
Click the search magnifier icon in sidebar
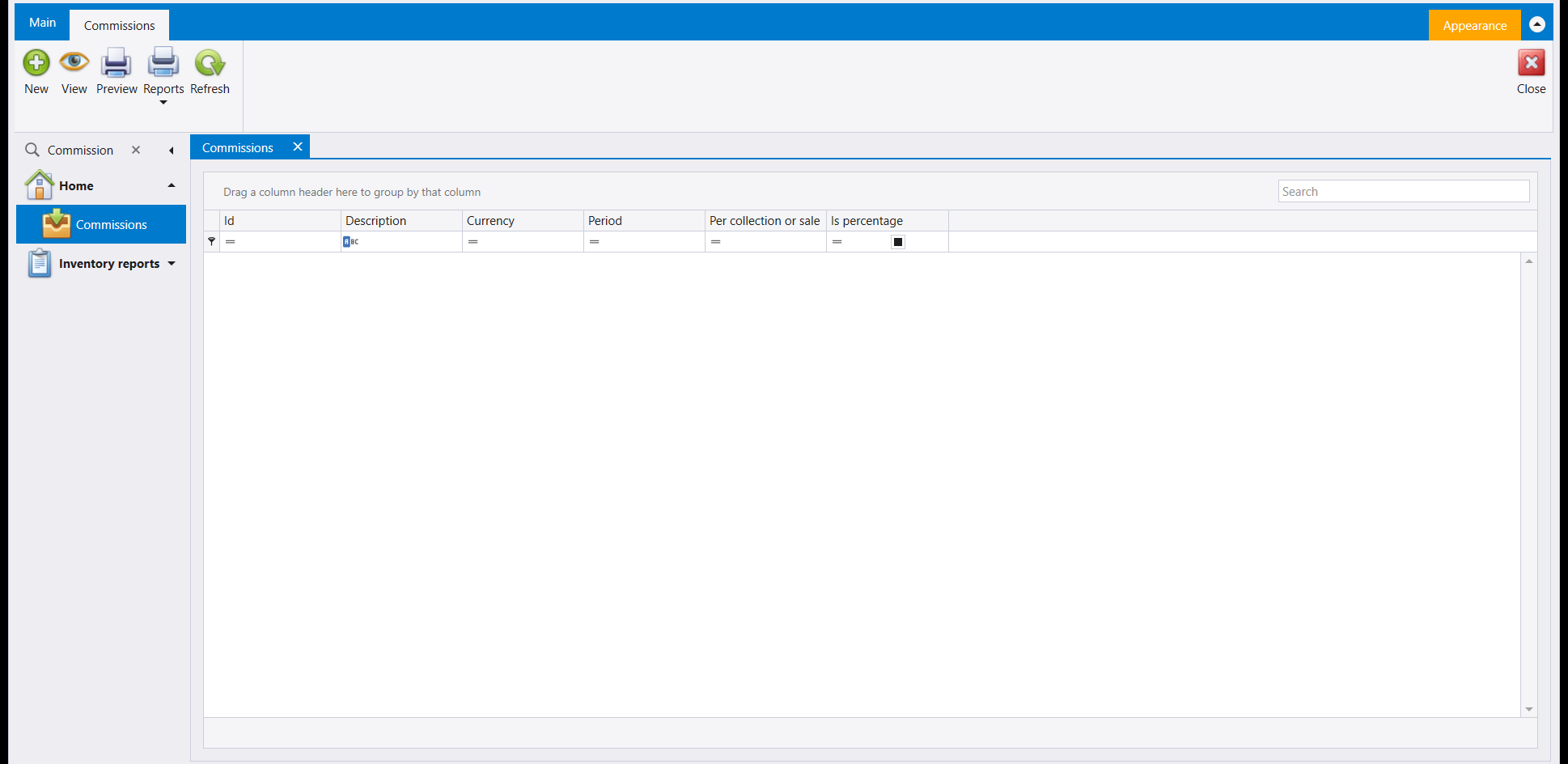point(32,150)
